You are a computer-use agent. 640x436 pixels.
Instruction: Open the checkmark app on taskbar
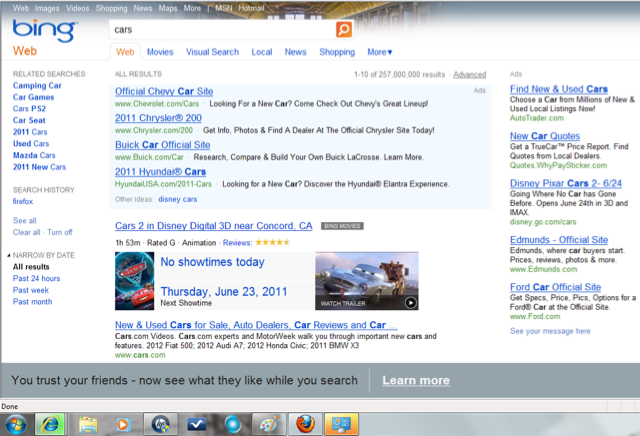(x=197, y=425)
